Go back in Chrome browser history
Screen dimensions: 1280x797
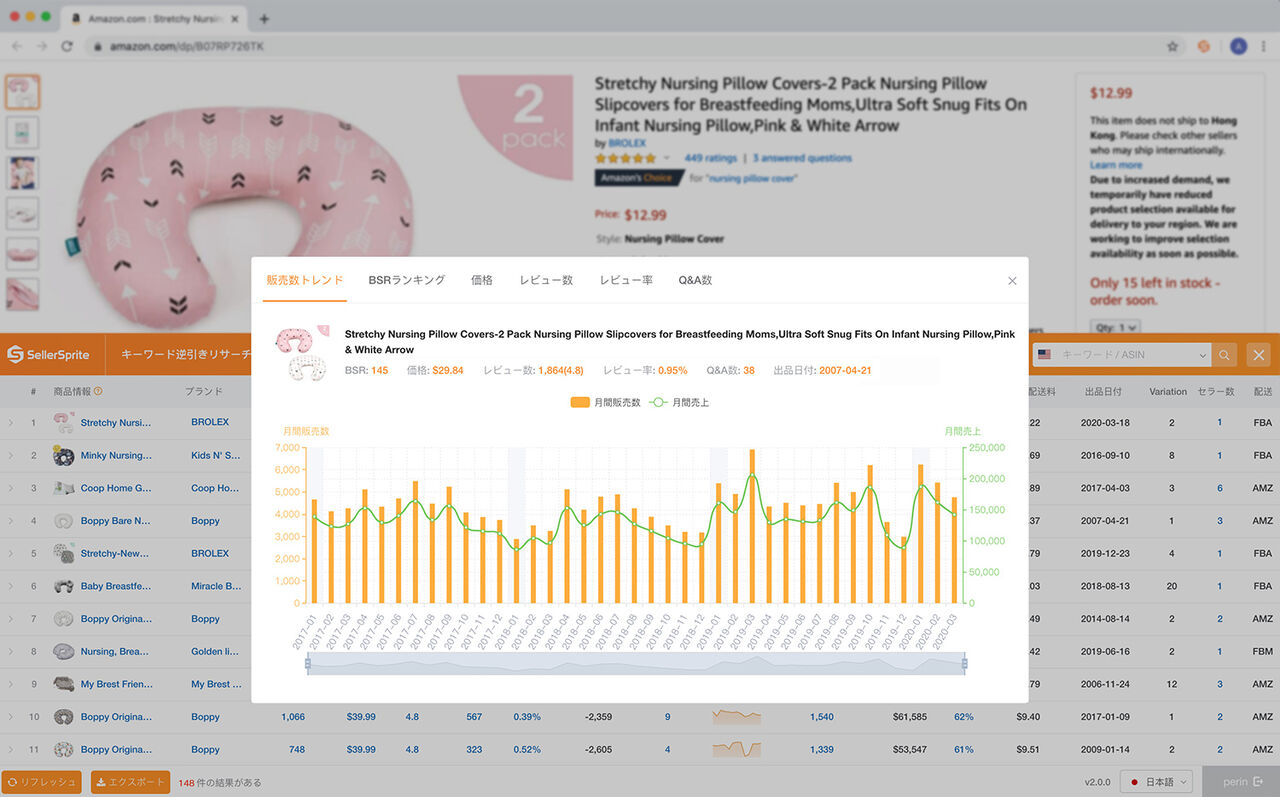[x=15, y=46]
